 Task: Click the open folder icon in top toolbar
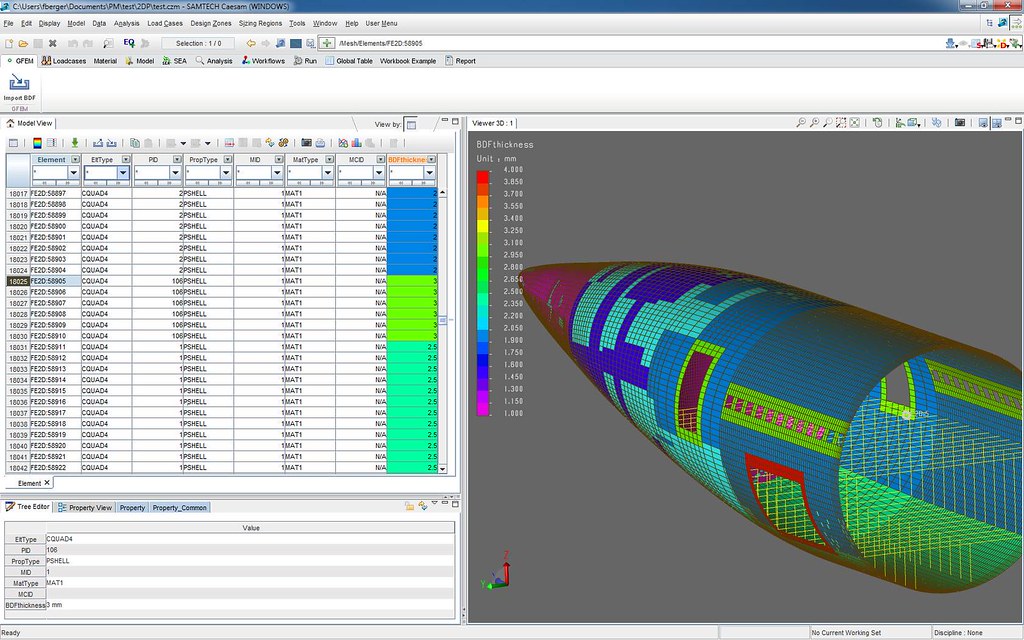[23, 43]
